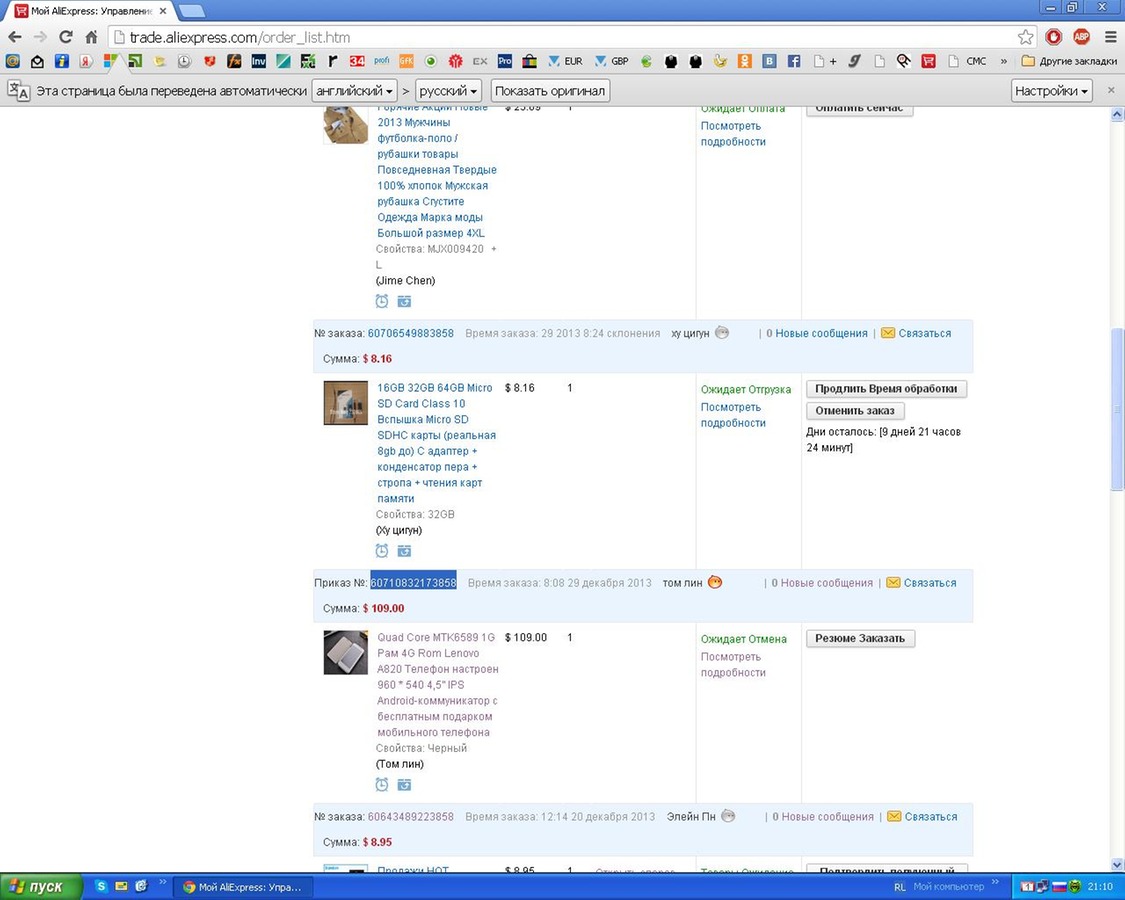Click the envelope icon beside Связаться for order 60706549883858
Image resolution: width=1125 pixels, height=900 pixels.
click(x=888, y=333)
